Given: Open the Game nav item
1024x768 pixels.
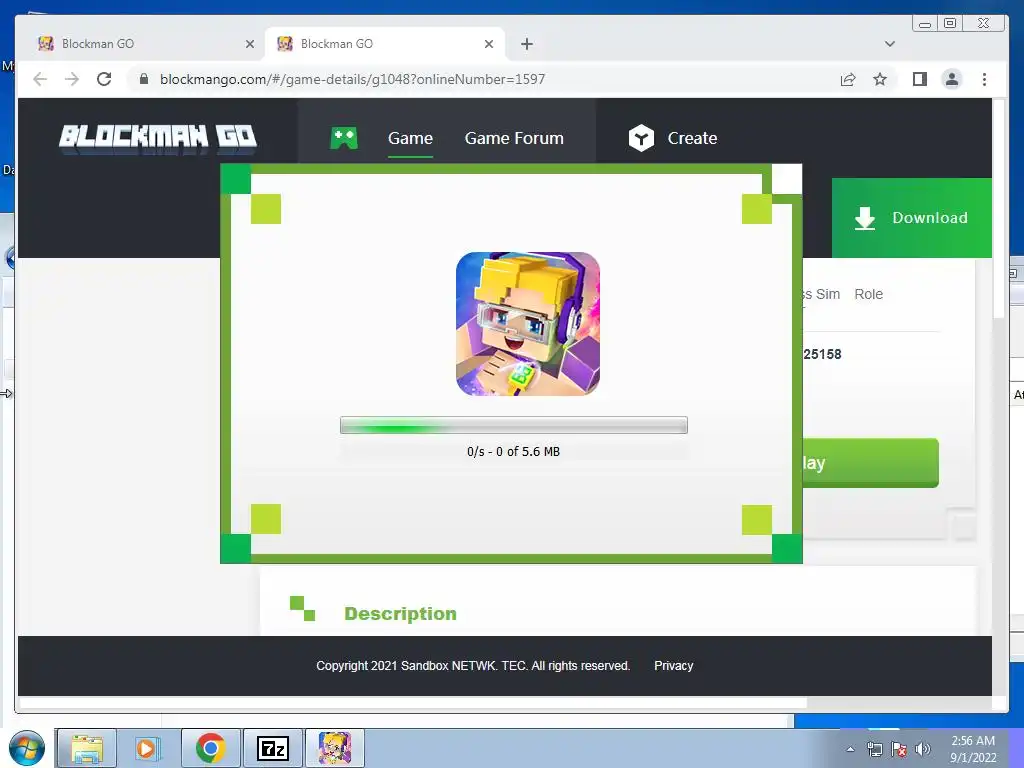Looking at the screenshot, I should click(x=410, y=138).
